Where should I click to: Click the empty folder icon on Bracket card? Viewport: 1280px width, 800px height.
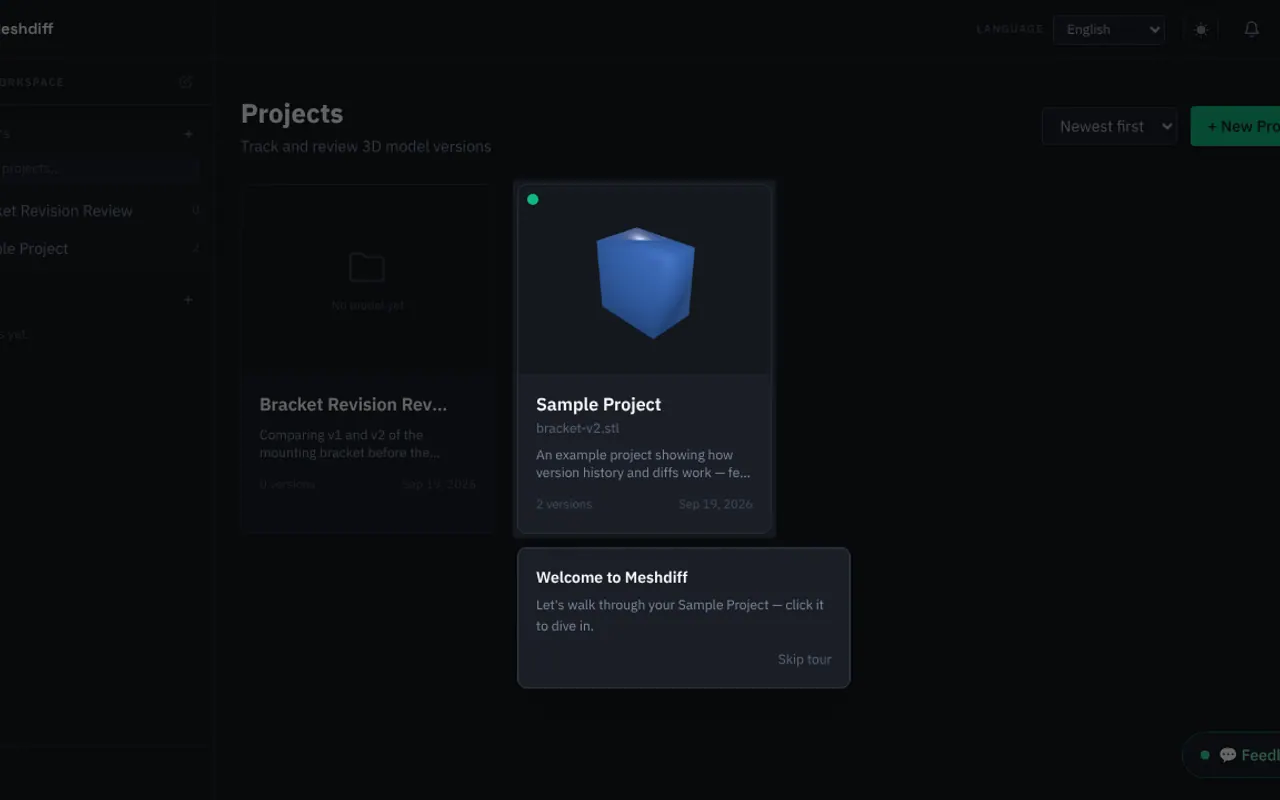[367, 268]
